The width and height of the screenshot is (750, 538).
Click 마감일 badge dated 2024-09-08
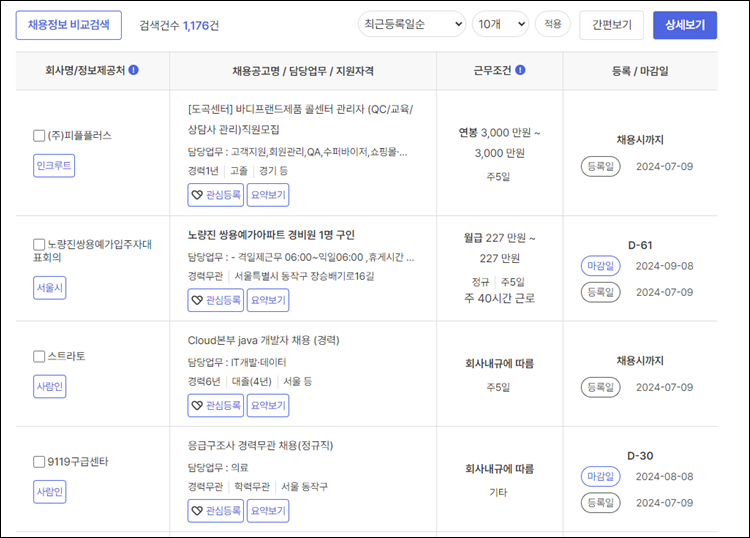600,266
